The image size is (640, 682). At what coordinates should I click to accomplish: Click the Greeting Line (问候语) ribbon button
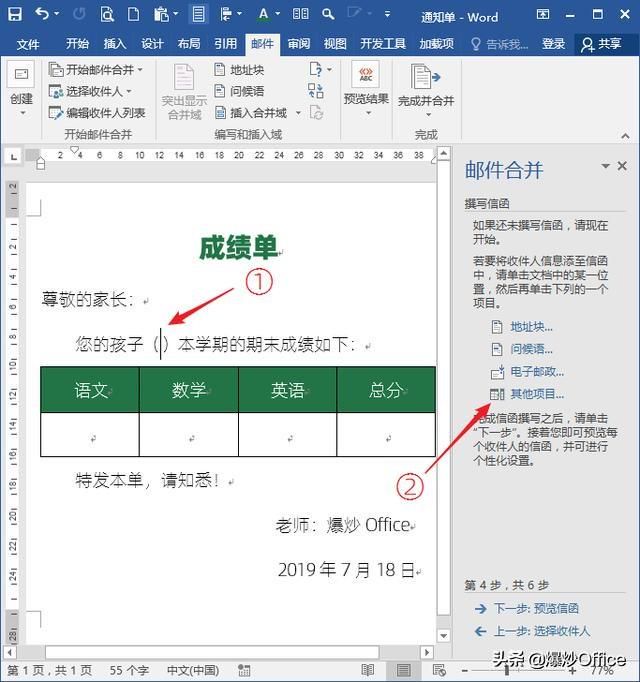pos(239,91)
